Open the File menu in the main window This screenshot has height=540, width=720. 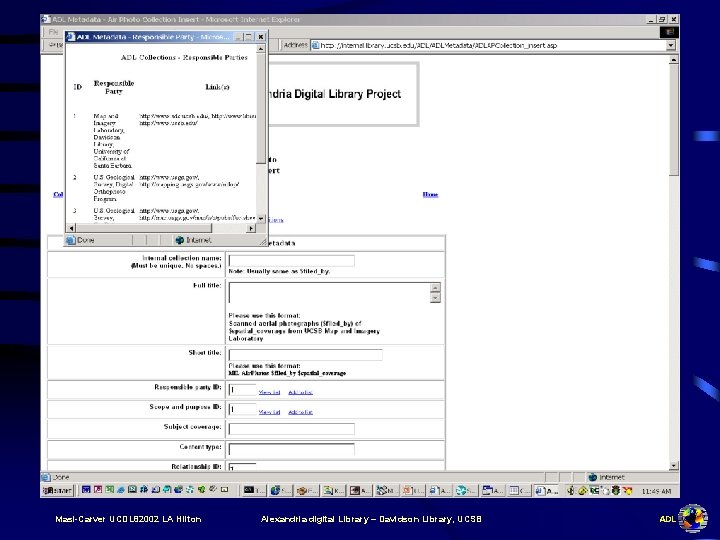[x=53, y=32]
